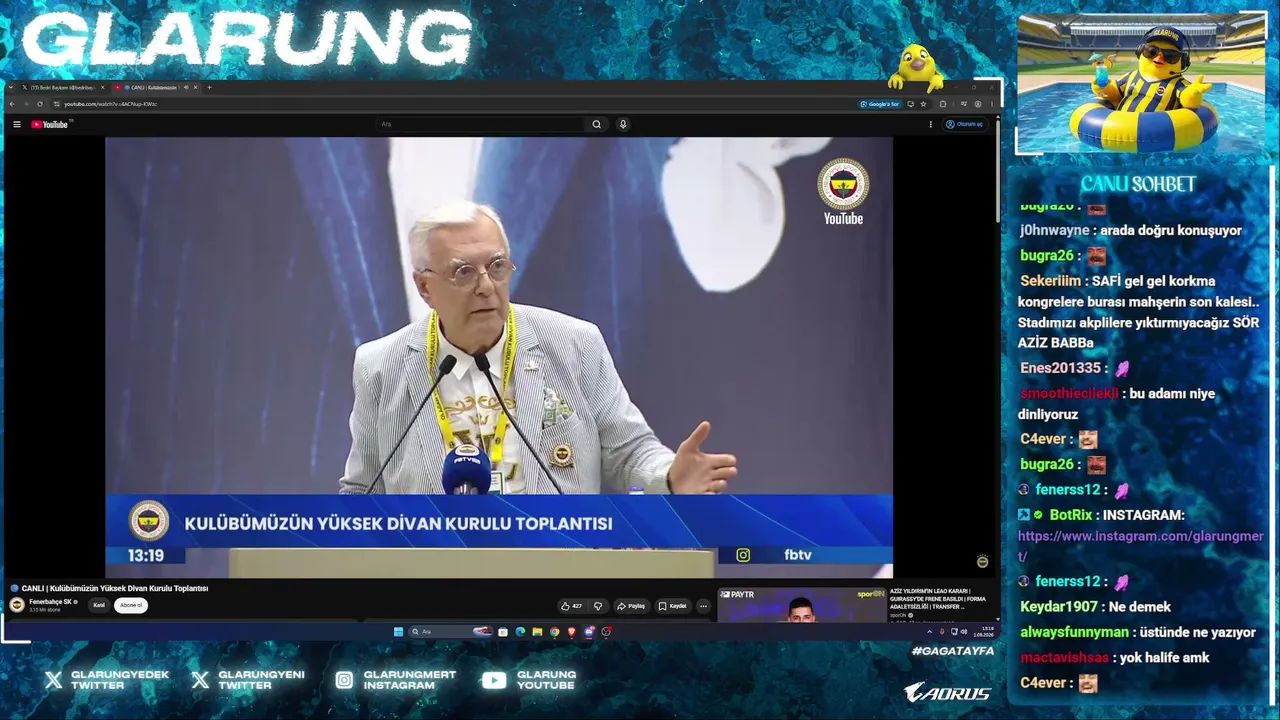The width and height of the screenshot is (1280, 720).
Task: Bookmark this page with the star icon
Action: point(923,104)
